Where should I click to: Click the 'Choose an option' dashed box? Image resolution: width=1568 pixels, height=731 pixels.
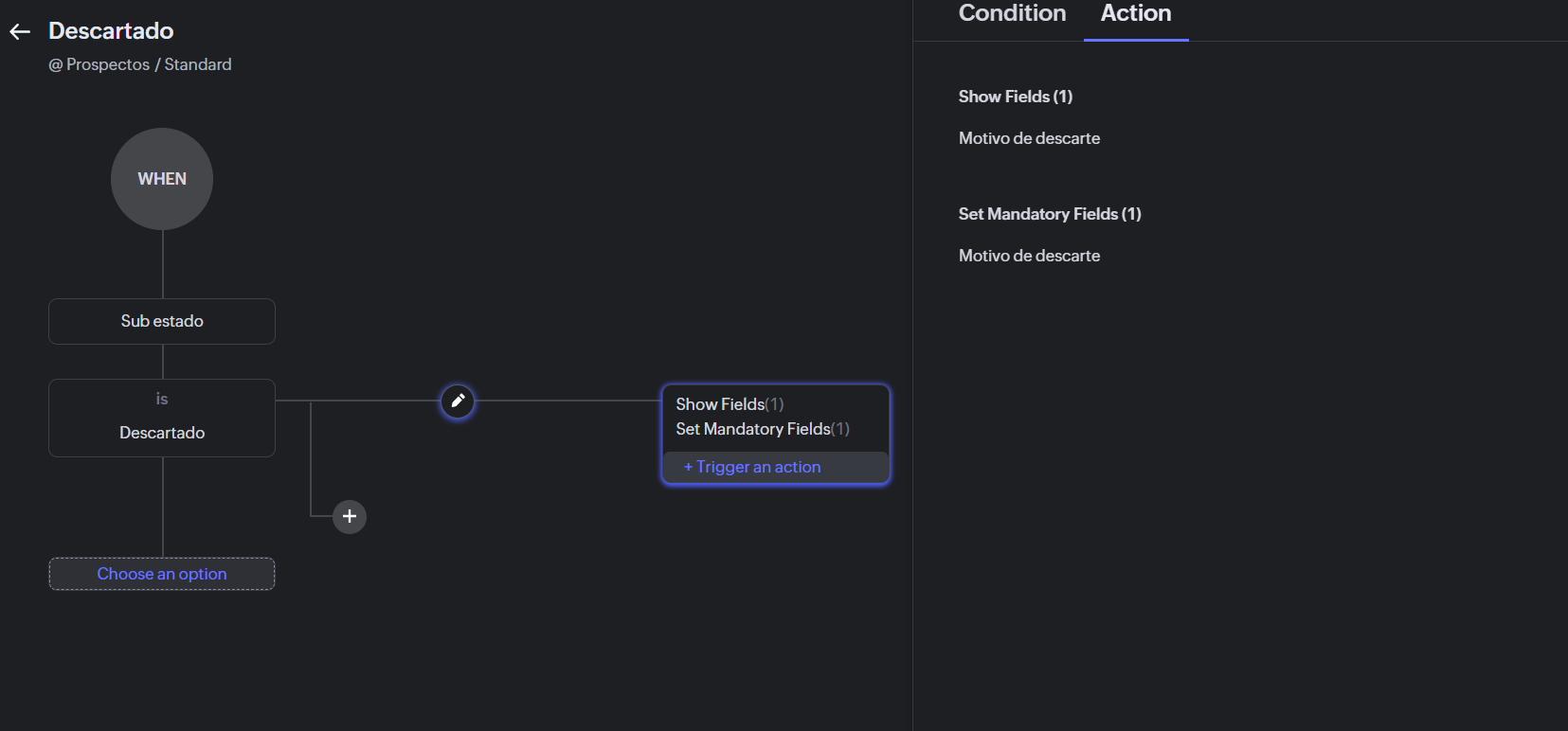coord(162,574)
